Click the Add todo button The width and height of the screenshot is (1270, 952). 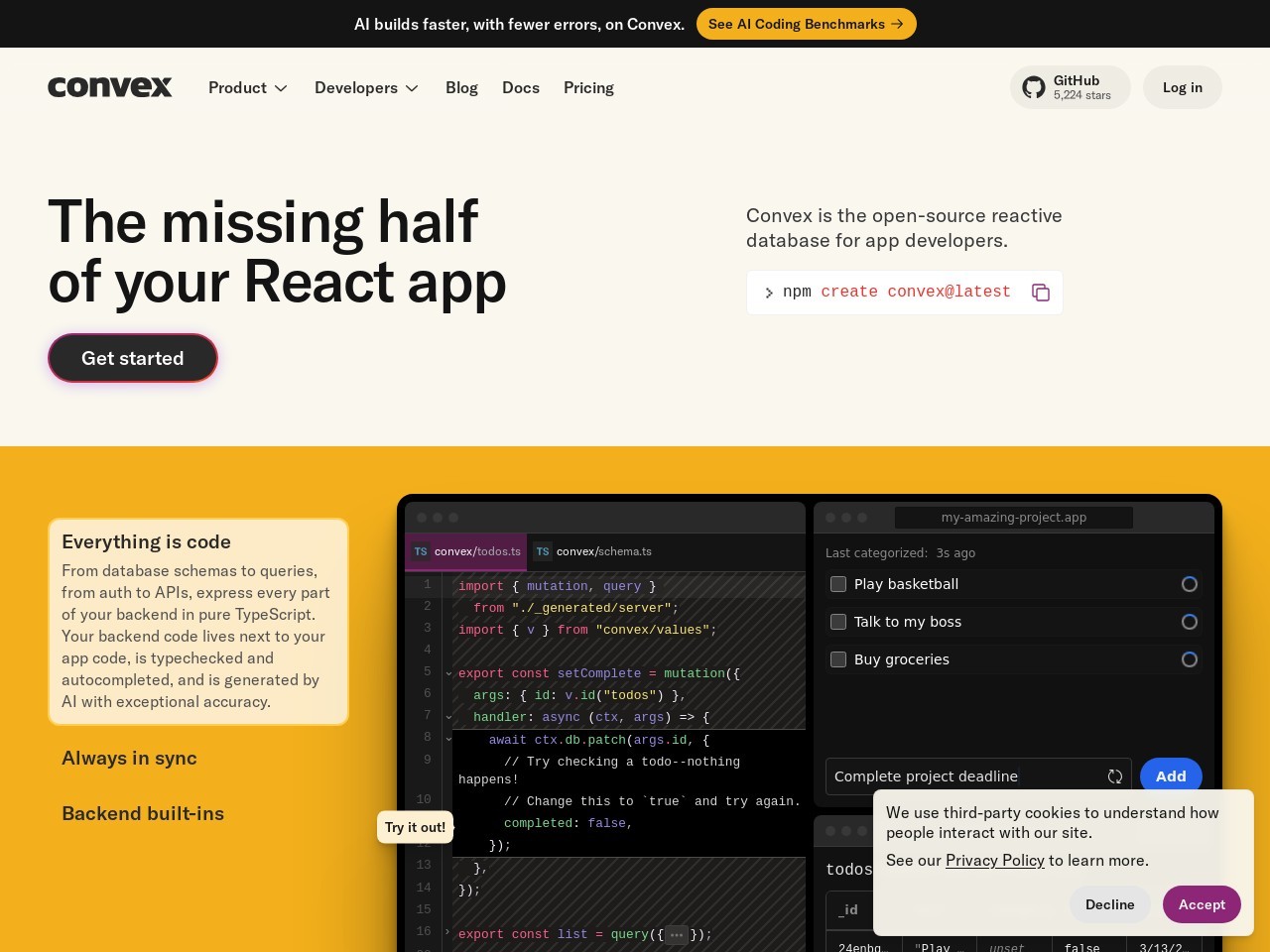click(1171, 776)
